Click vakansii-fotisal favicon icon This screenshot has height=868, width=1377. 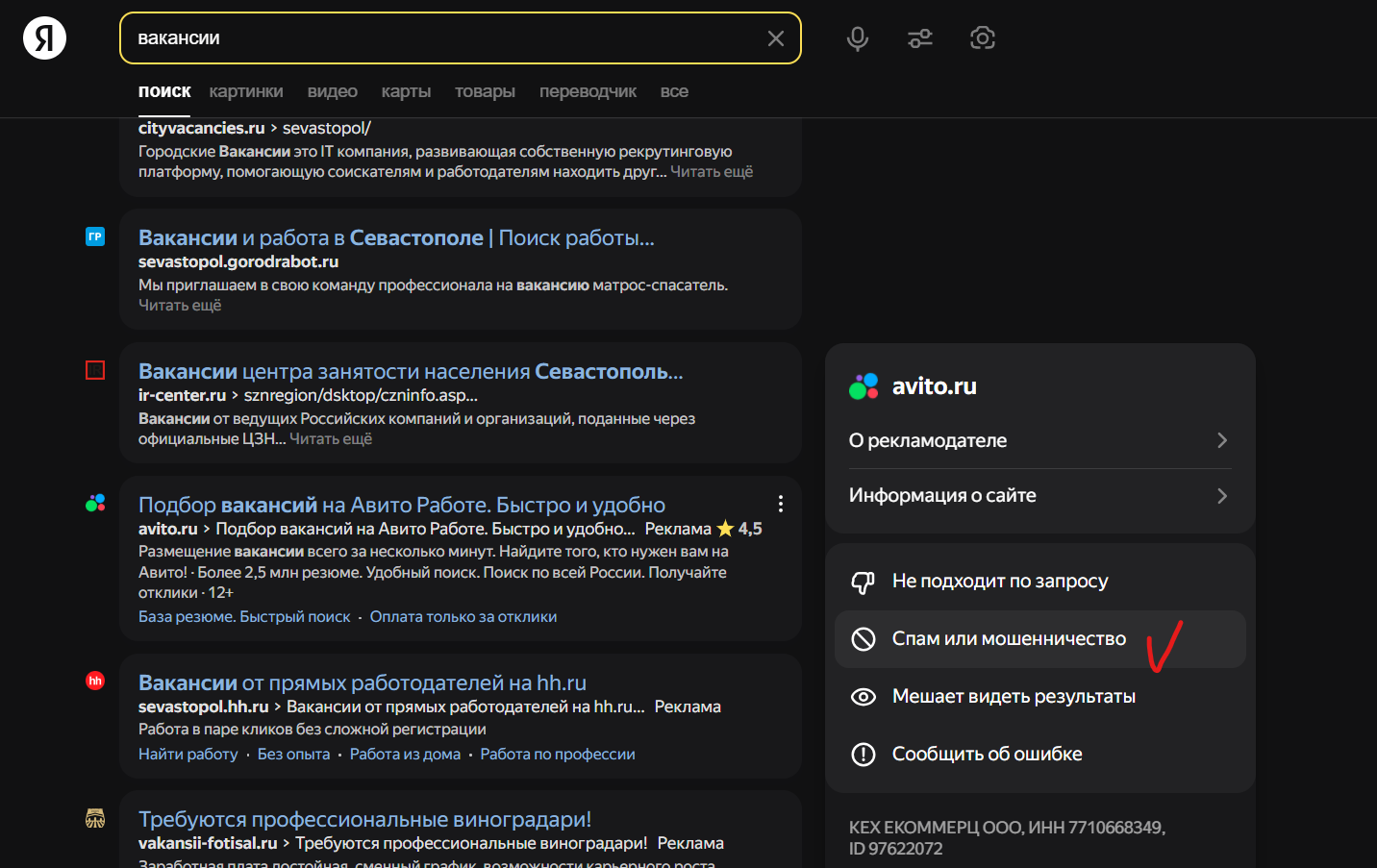pos(95,818)
